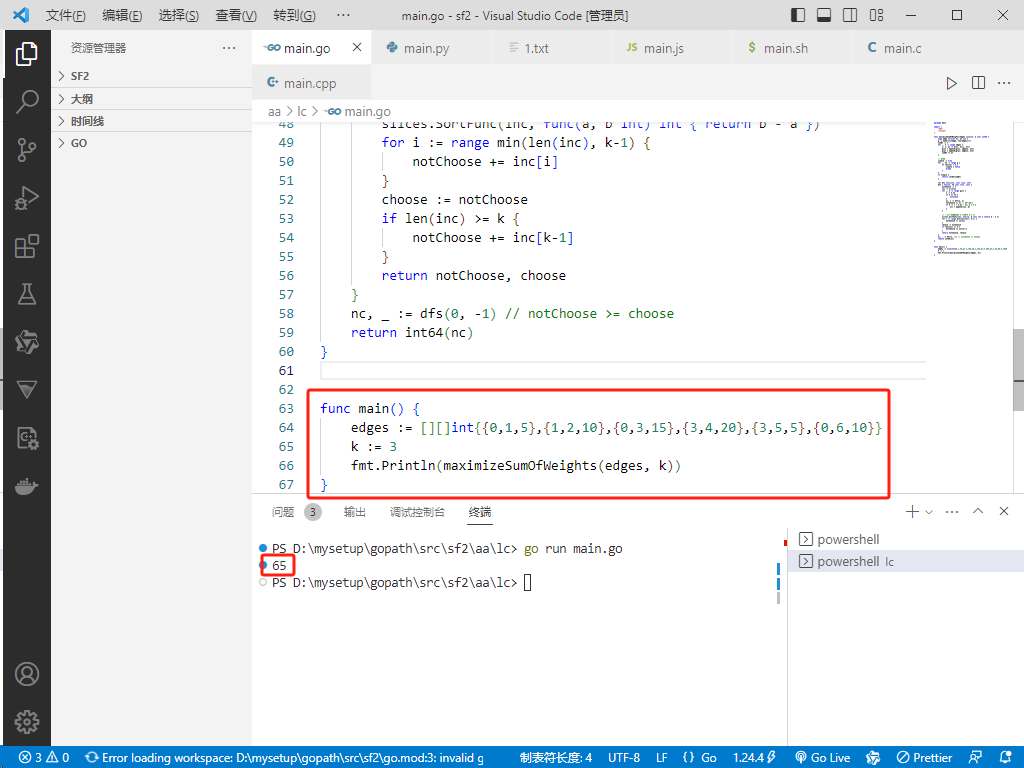Open the Manage gear menu

[27, 722]
